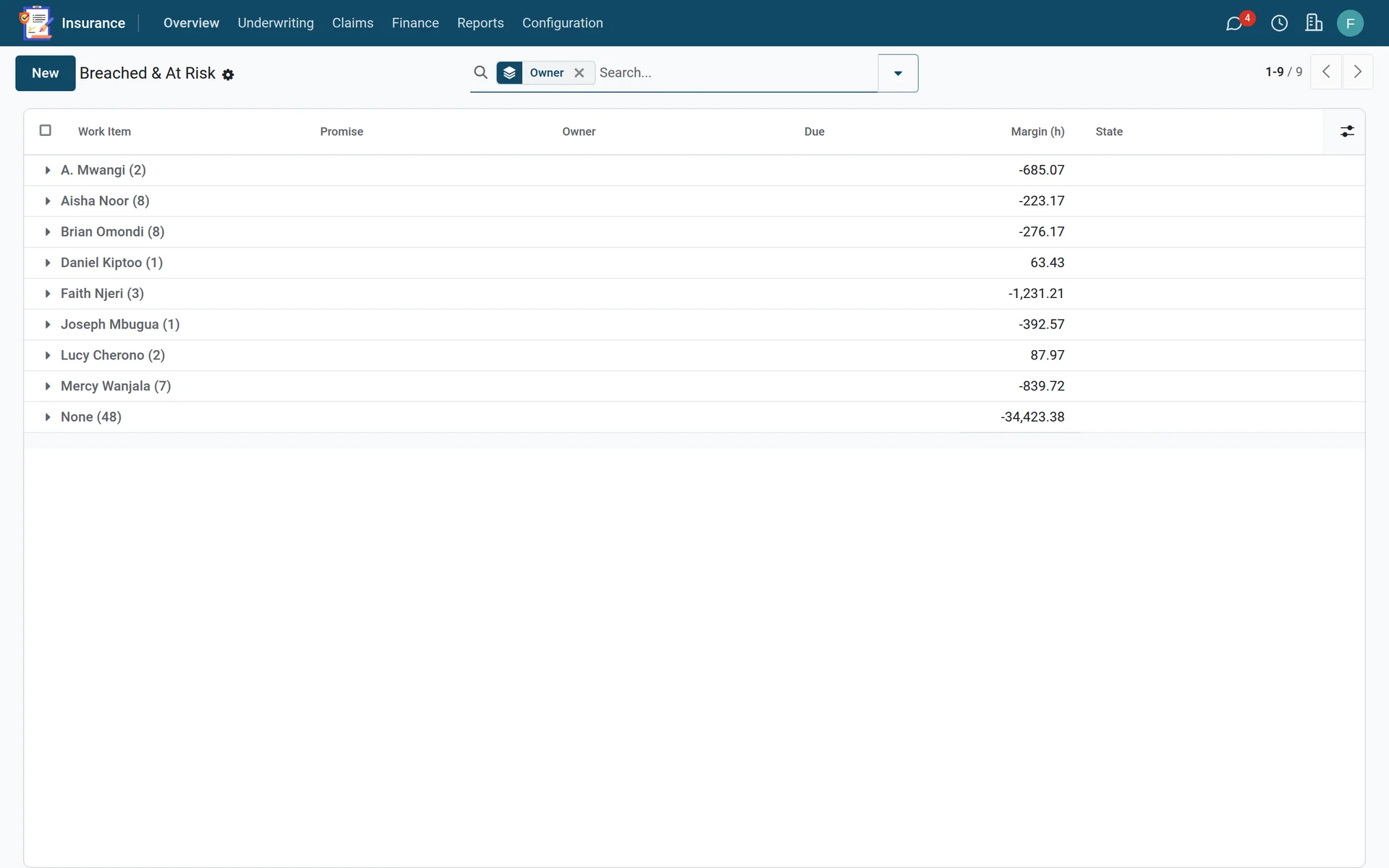Tick the select-all checkbox in header
Image resolution: width=1389 pixels, height=868 pixels.
(46, 130)
